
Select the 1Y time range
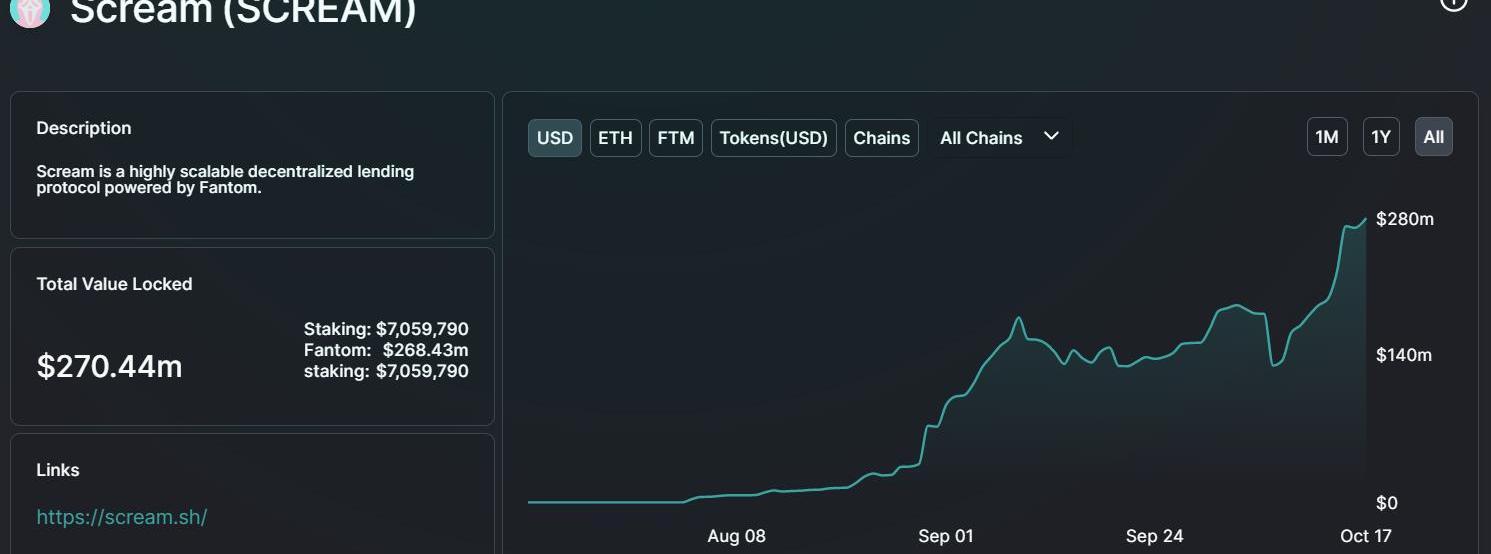1381,137
